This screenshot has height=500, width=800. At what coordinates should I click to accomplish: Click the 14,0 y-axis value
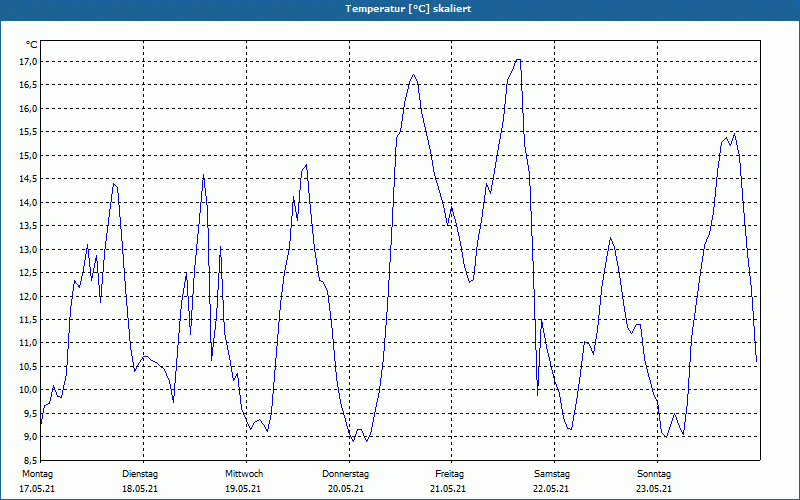click(28, 203)
